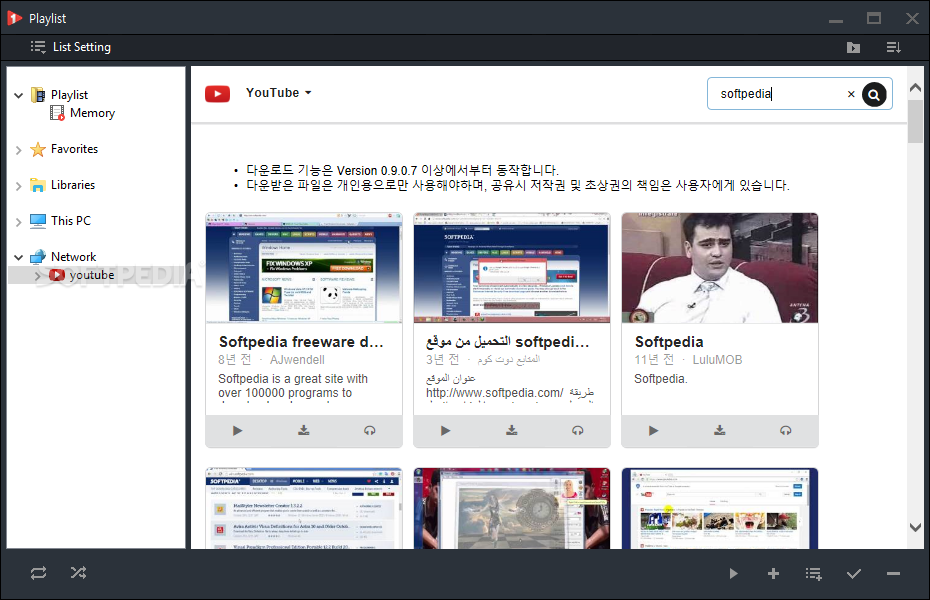This screenshot has width=930, height=600.
Task: Open second-row first video thumbnail with SOFTPEDIA header
Action: click(304, 508)
